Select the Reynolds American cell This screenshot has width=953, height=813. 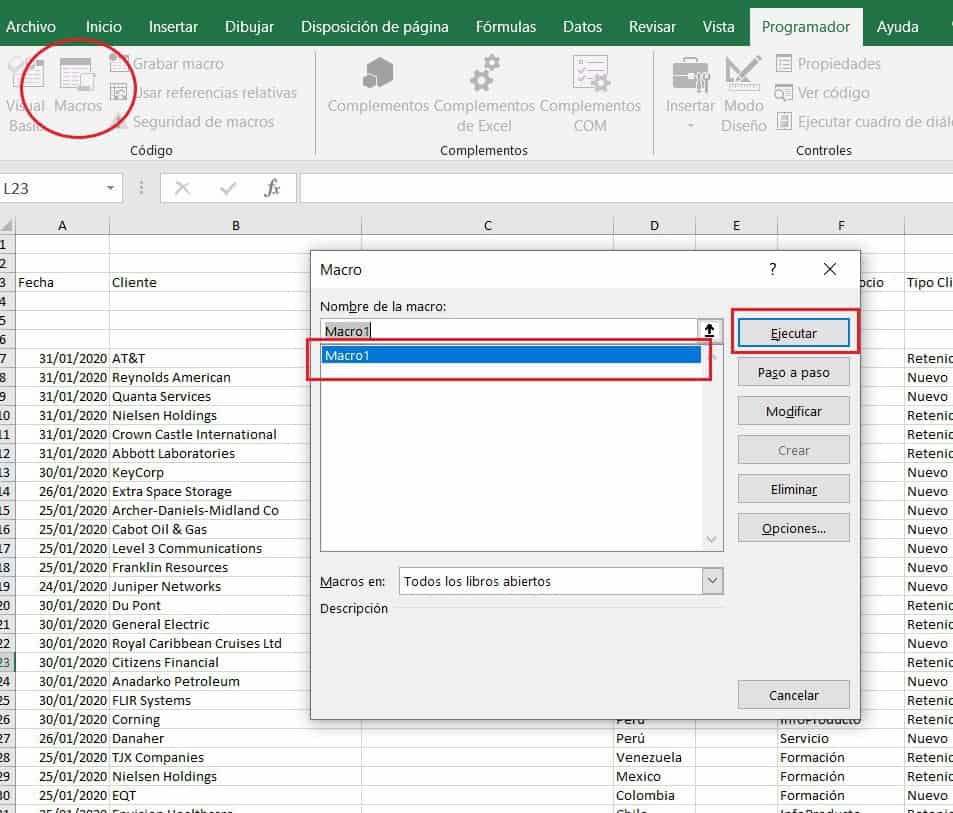pyautogui.click(x=210, y=377)
